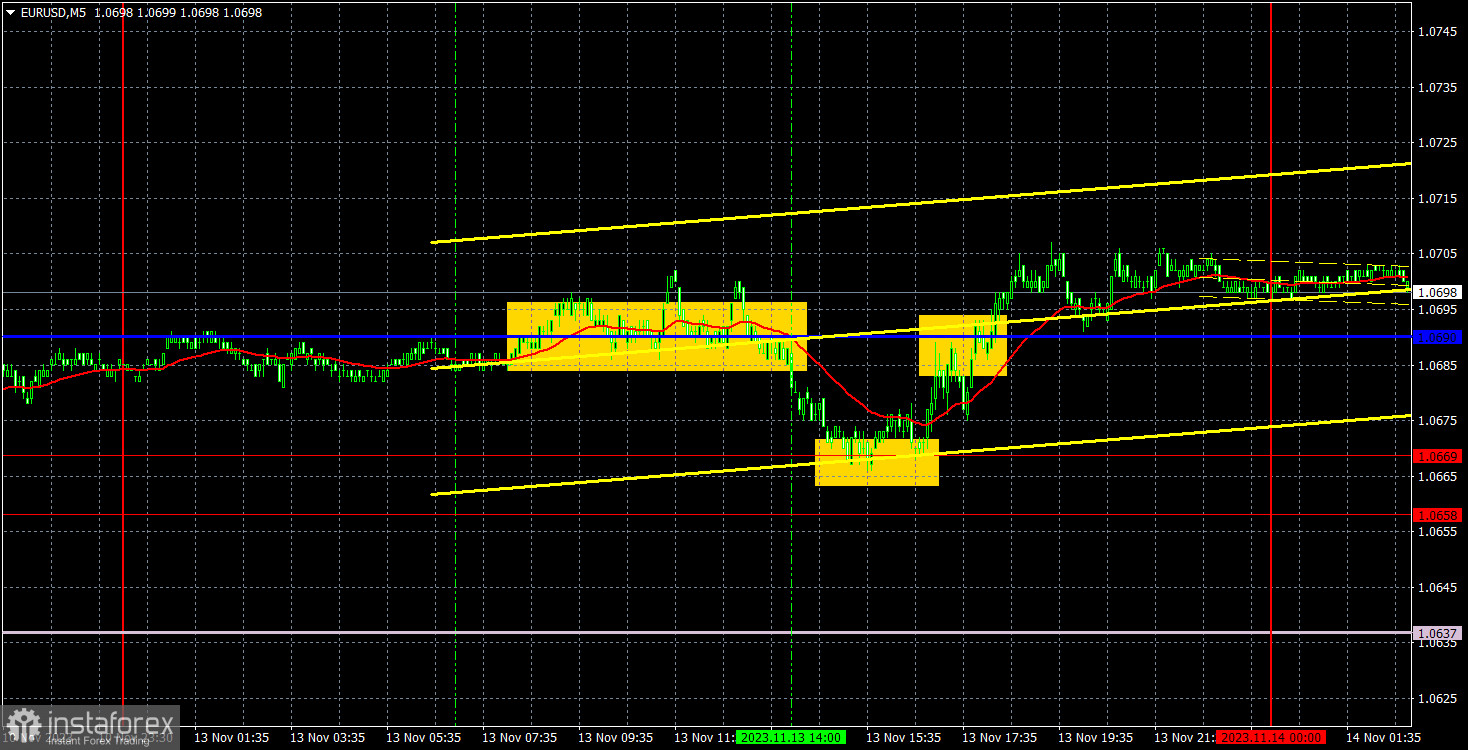Select the blue 1.0690 level tag
The width and height of the screenshot is (1468, 750).
1437,337
